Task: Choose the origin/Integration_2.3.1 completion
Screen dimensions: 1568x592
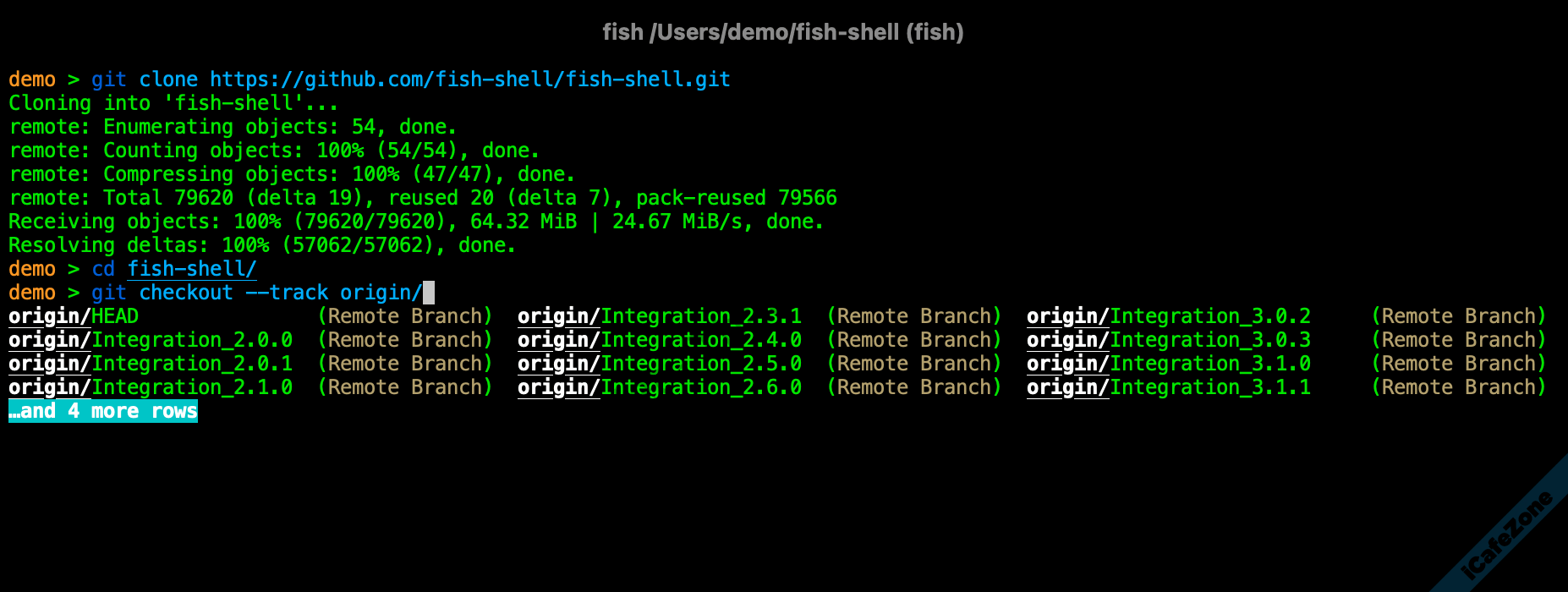Action: pyautogui.click(x=660, y=316)
